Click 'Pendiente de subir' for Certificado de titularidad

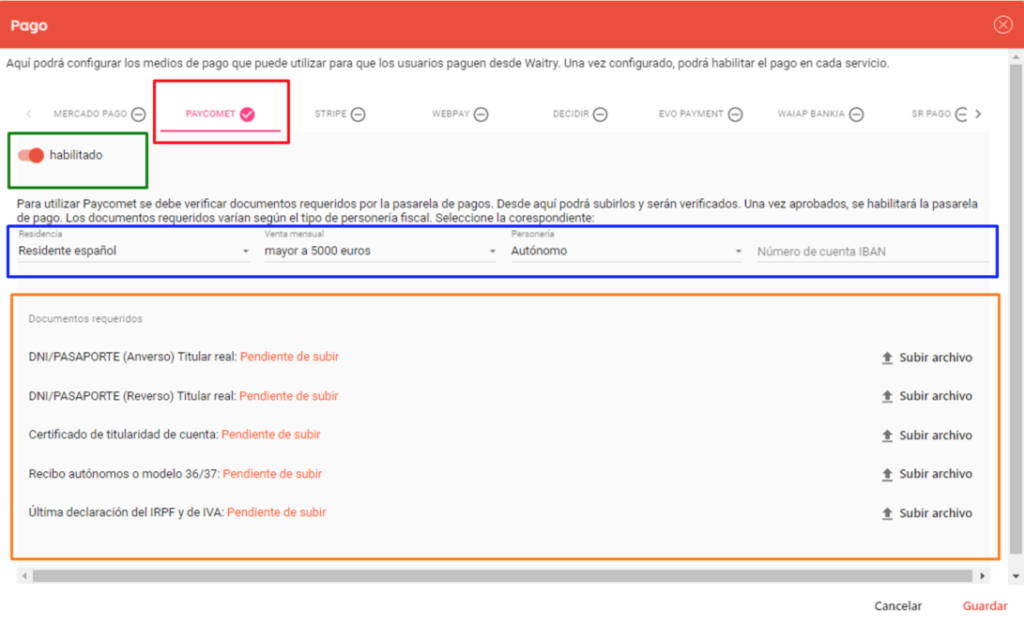pos(271,434)
